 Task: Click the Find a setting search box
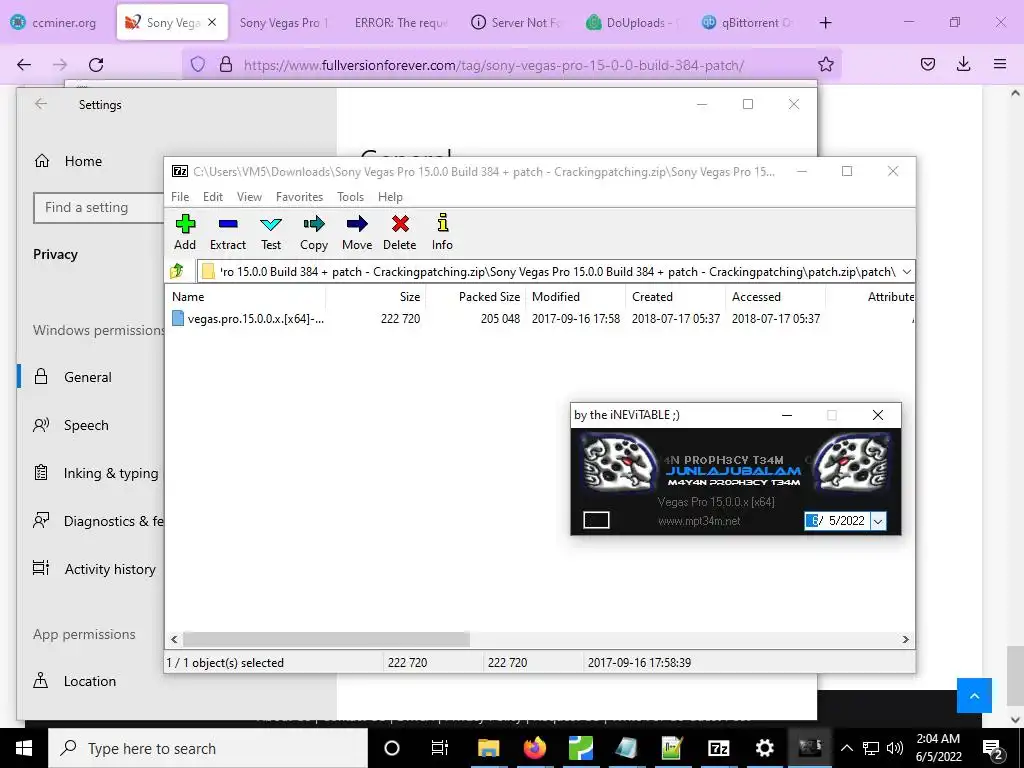pos(98,208)
